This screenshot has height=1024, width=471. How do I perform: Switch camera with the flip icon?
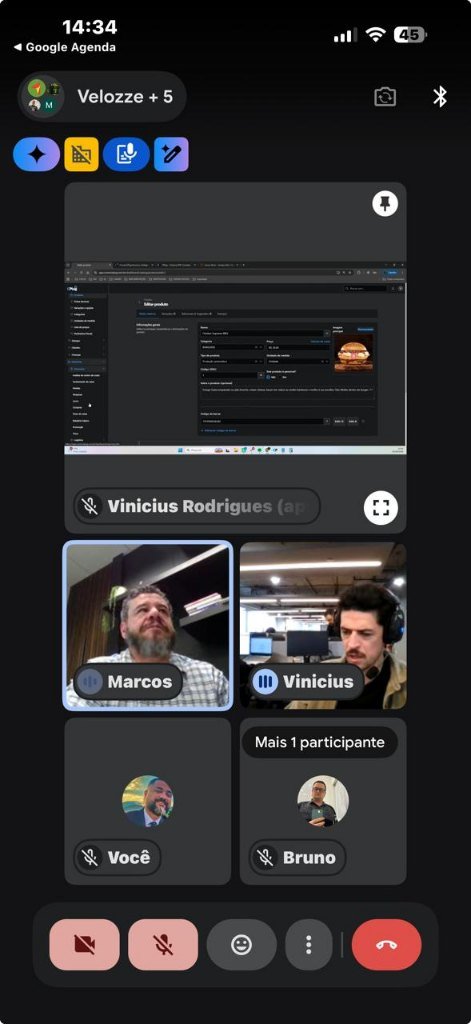tap(385, 97)
